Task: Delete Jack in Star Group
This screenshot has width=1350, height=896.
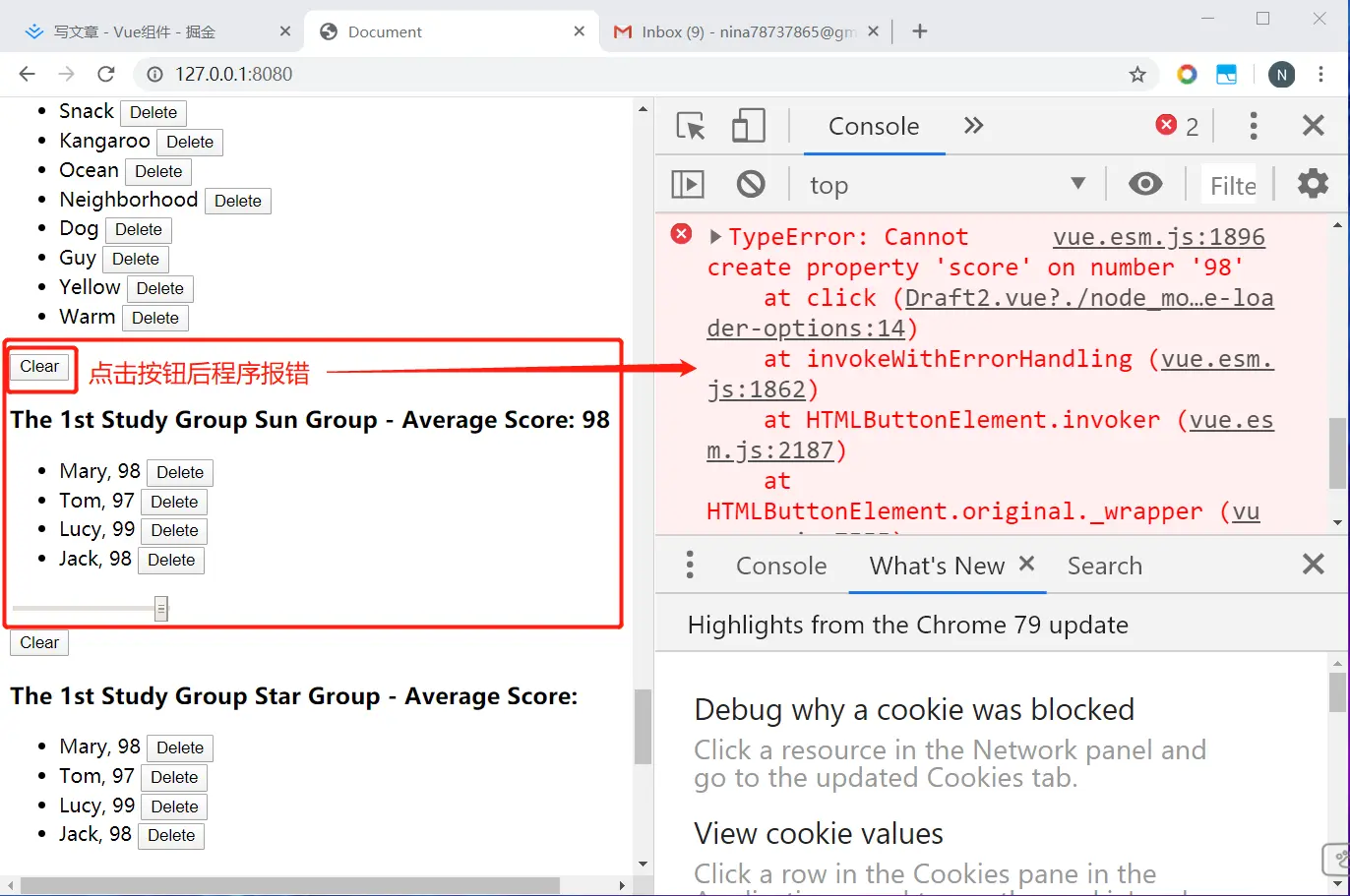Action: coord(171,835)
